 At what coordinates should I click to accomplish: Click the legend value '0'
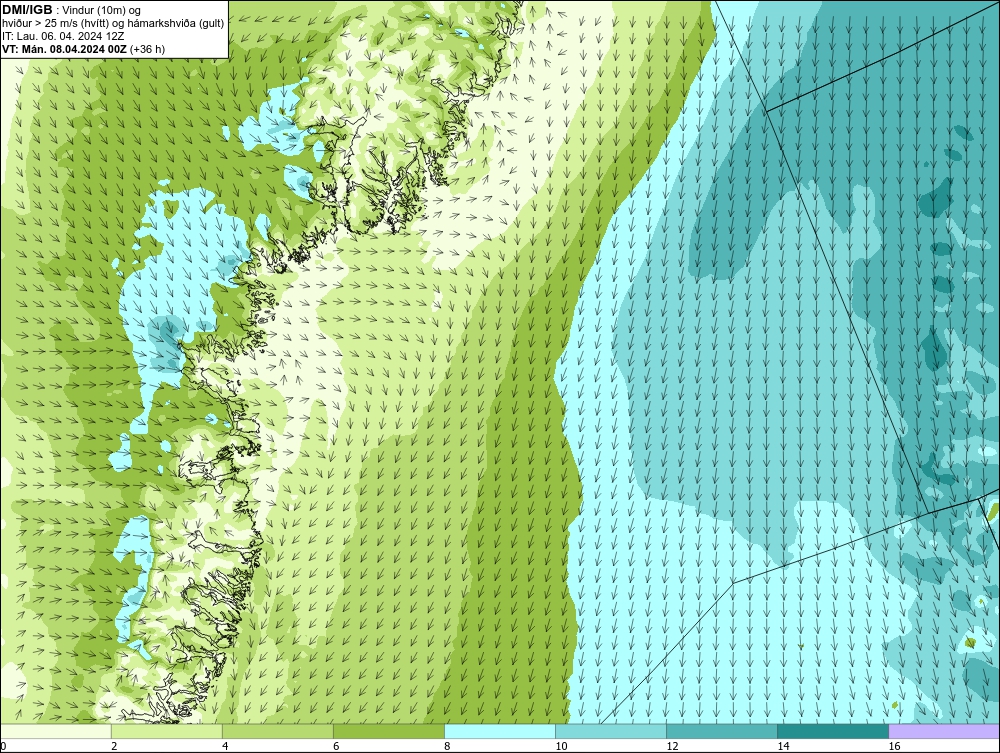point(4,746)
